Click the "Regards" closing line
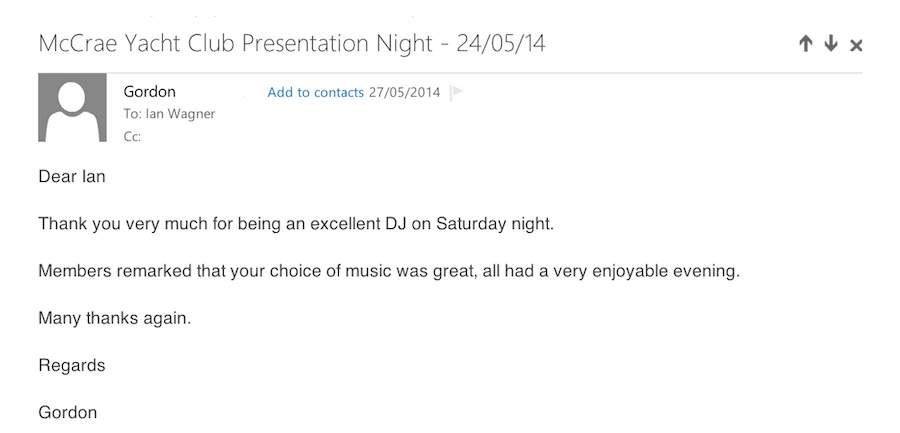The height and width of the screenshot is (433, 900). 72,365
